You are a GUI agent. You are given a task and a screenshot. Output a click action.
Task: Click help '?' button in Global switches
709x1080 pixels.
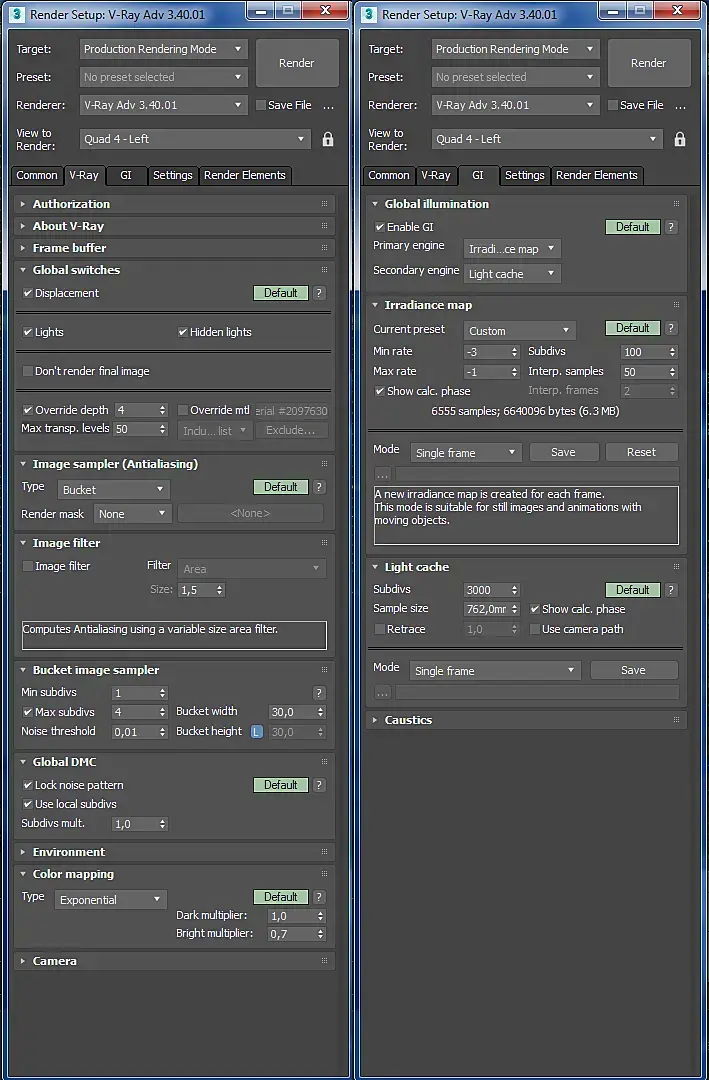[319, 293]
